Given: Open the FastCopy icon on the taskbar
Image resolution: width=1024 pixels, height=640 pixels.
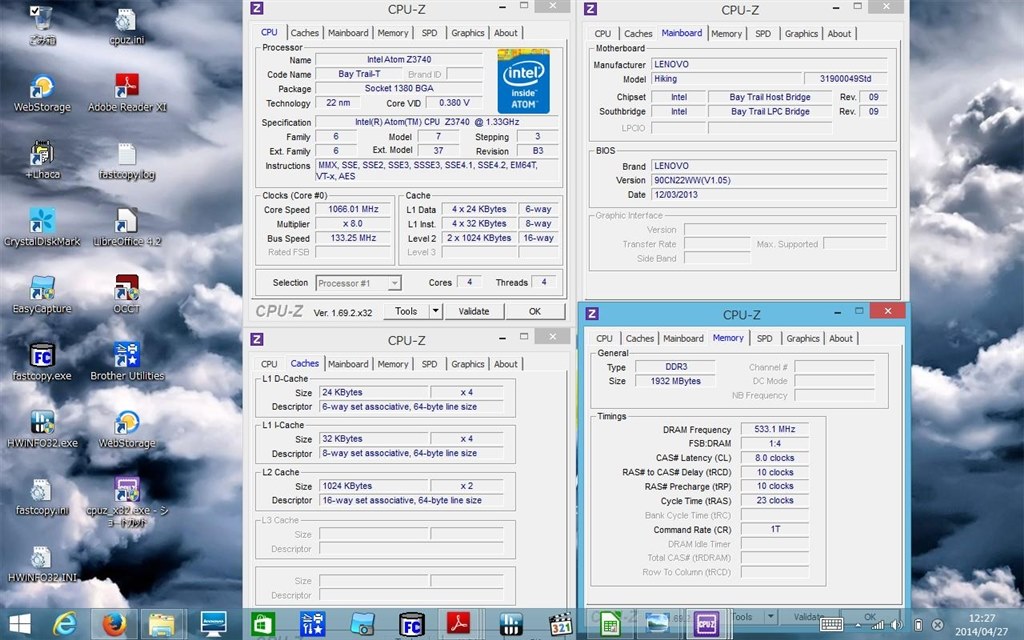Looking at the screenshot, I should [x=411, y=624].
